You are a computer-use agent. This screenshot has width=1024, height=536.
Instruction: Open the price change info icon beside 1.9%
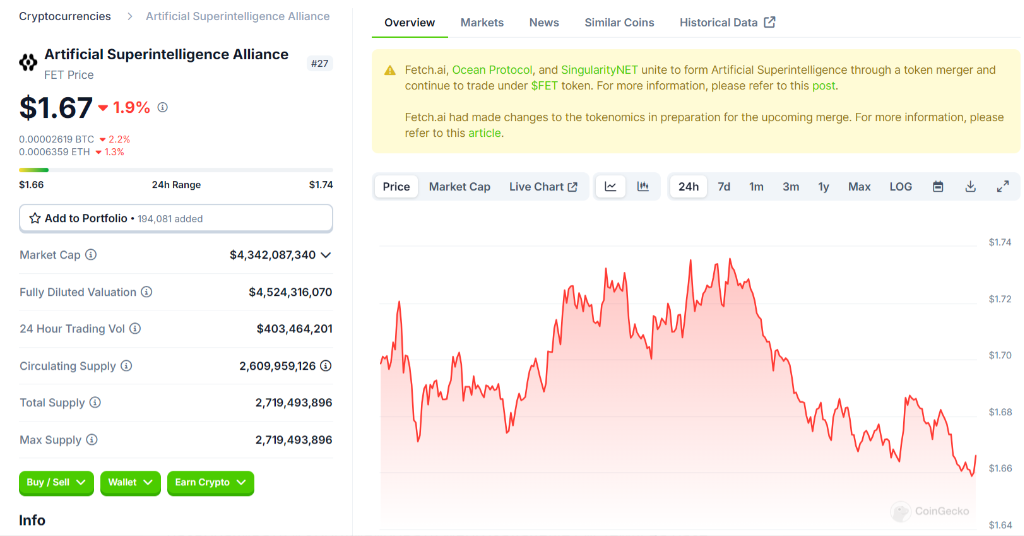point(163,107)
